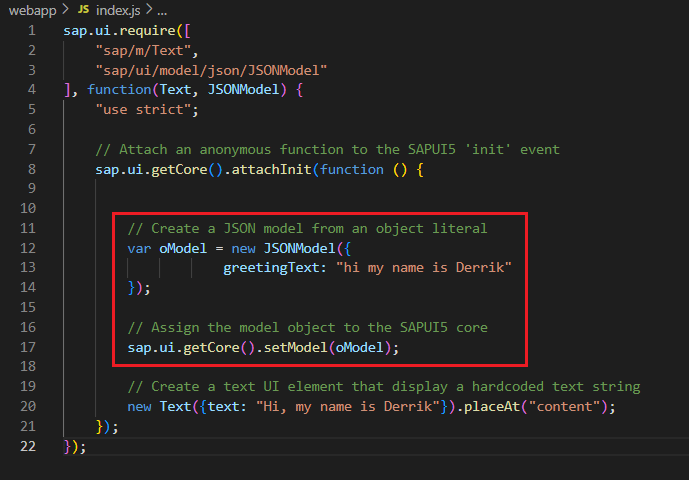
Task: Click the text sap.ui.require on line 1
Action: click(120, 31)
